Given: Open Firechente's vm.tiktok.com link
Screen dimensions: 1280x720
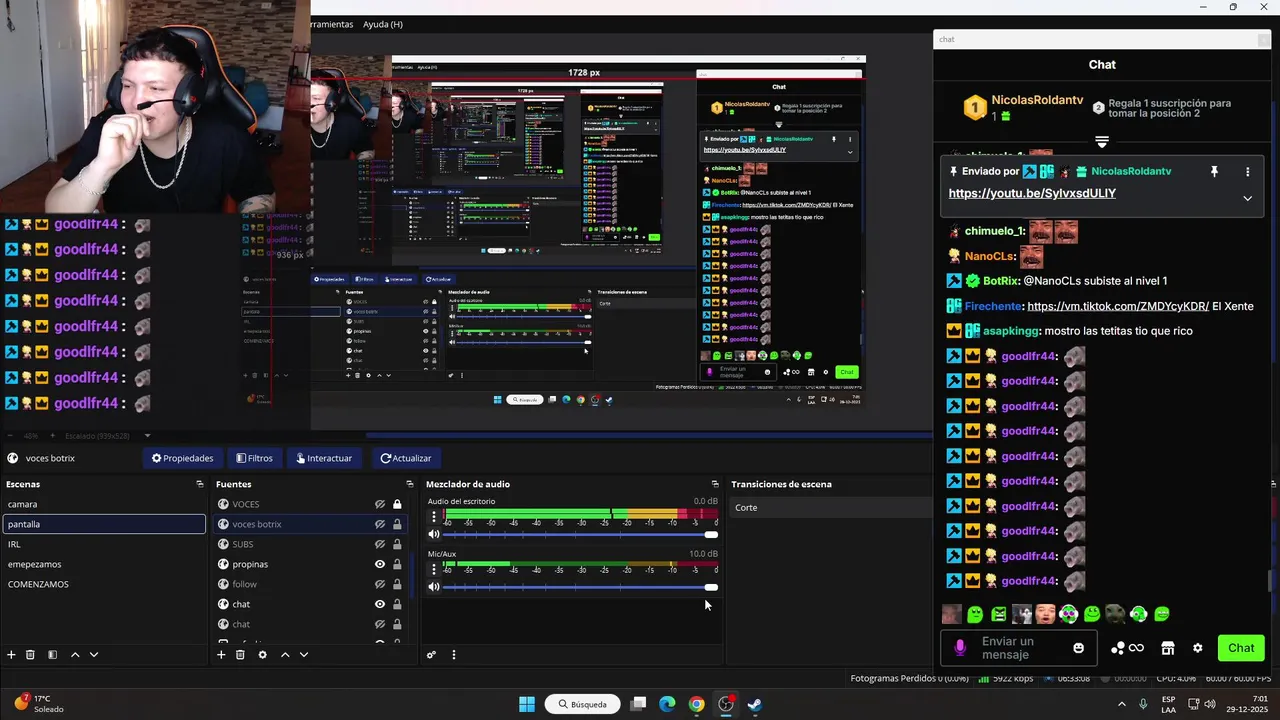Looking at the screenshot, I should [x=1118, y=306].
